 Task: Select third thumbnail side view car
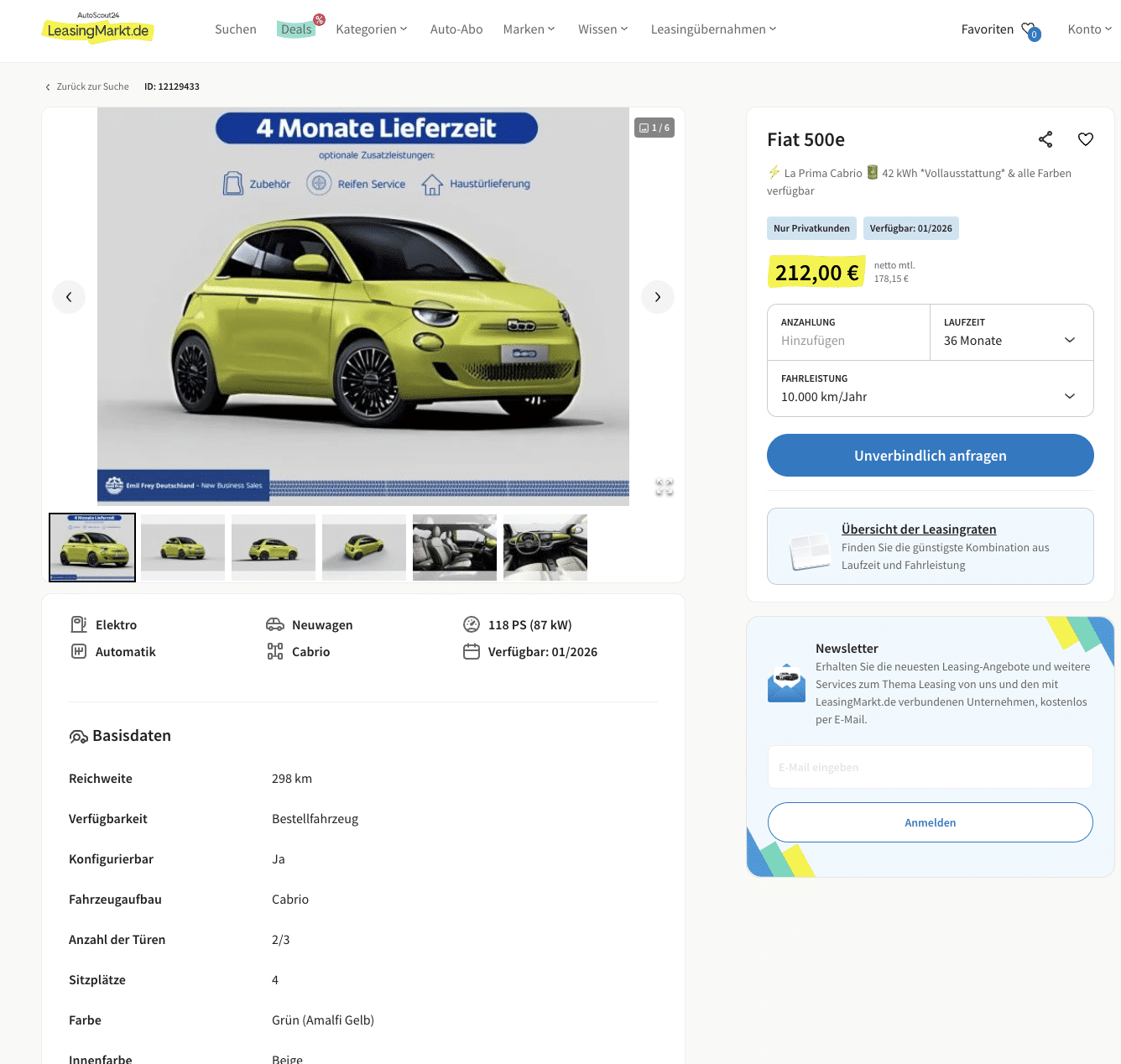[x=274, y=547]
